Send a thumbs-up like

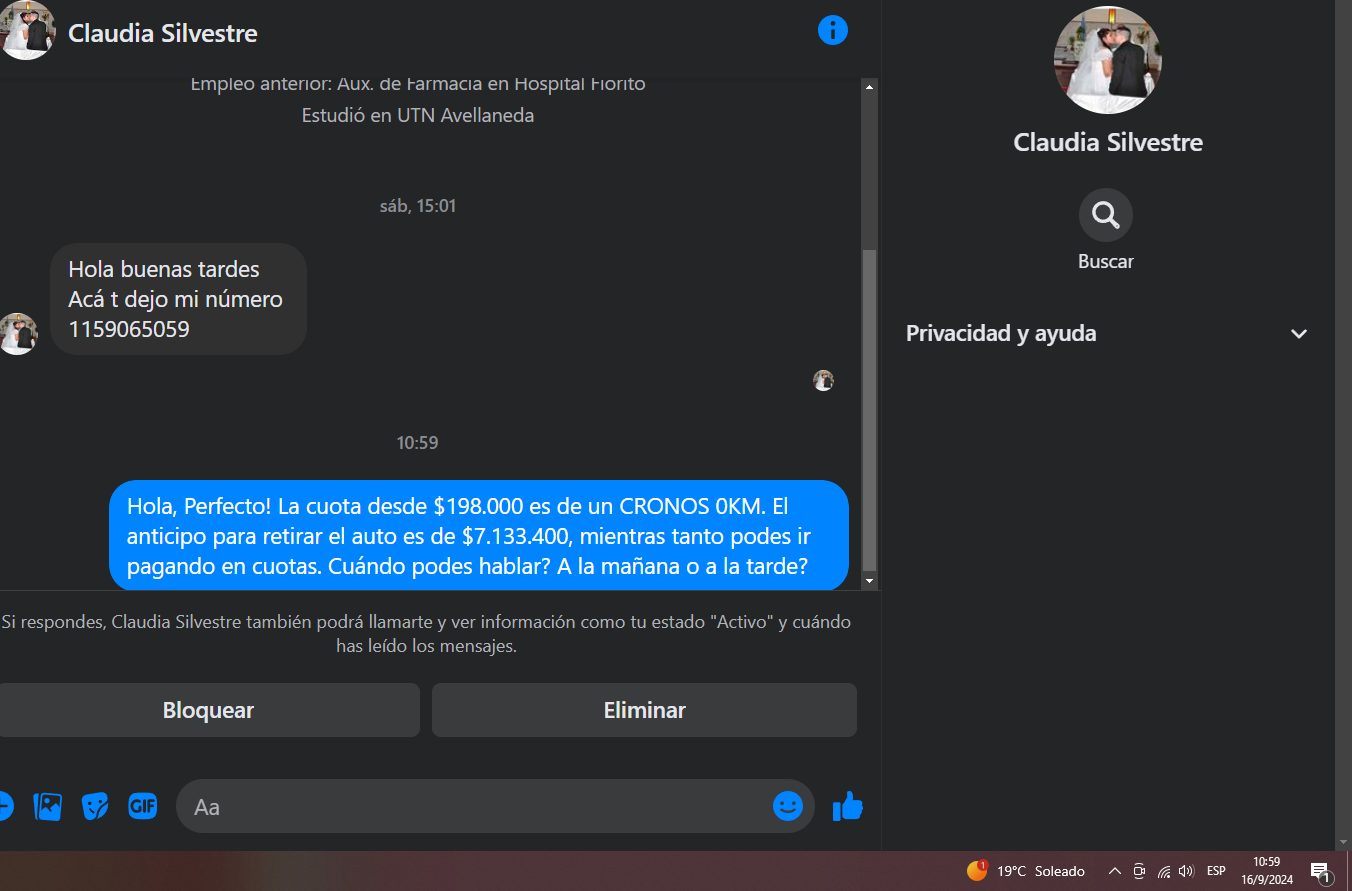[847, 806]
